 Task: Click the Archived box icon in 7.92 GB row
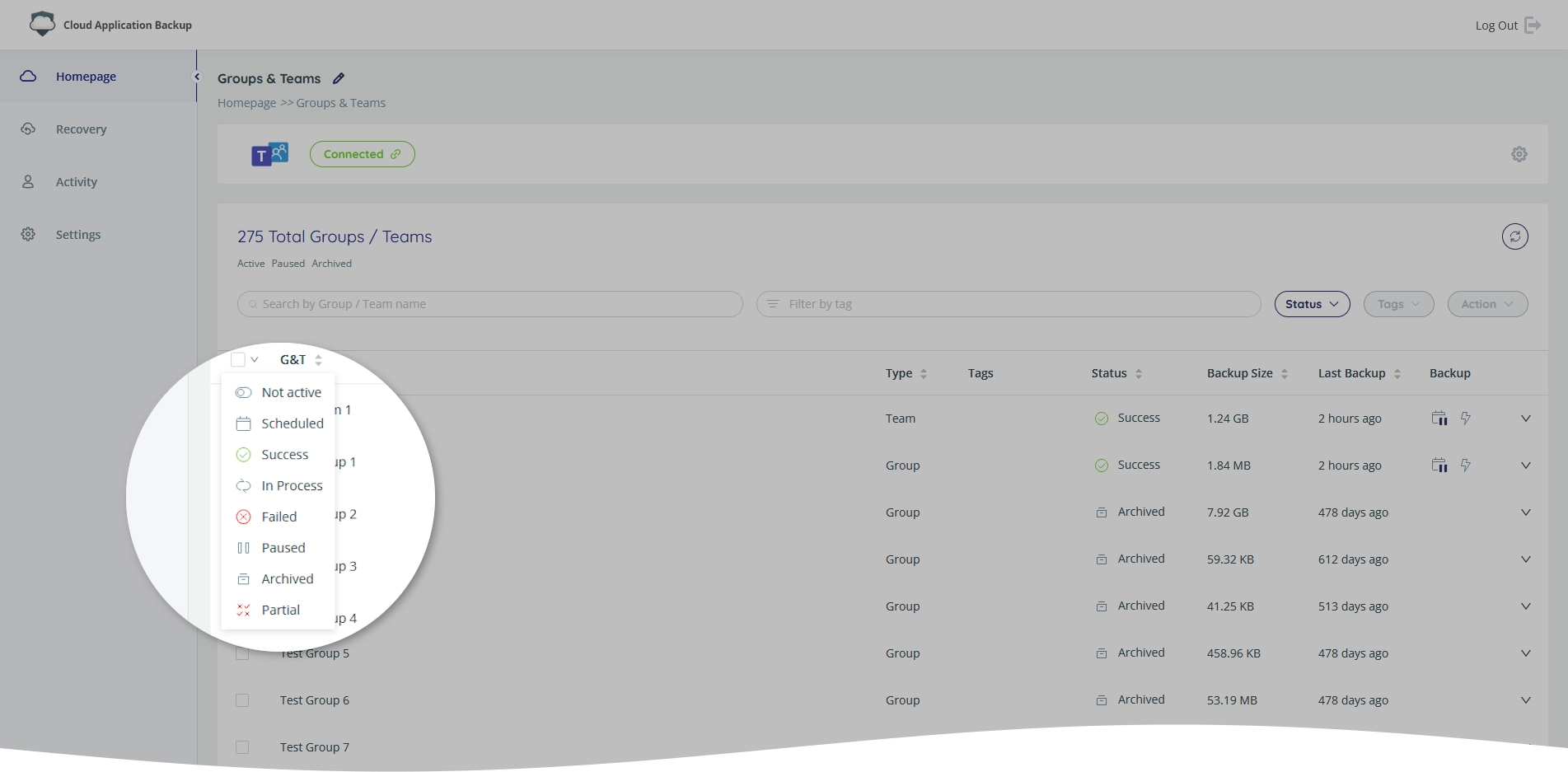(1102, 512)
